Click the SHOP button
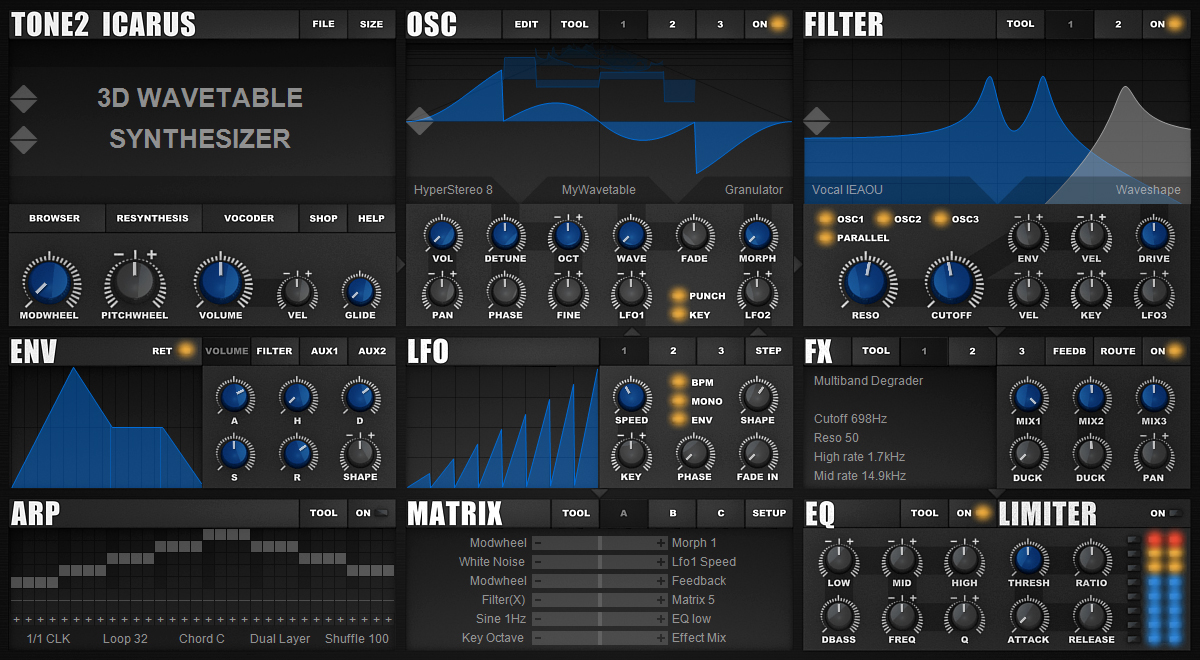The height and width of the screenshot is (660, 1200). [323, 218]
